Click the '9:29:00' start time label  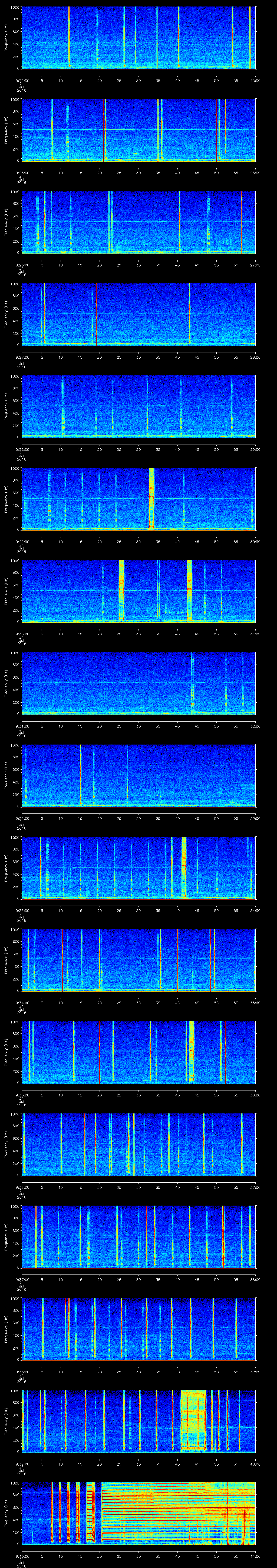(22, 542)
